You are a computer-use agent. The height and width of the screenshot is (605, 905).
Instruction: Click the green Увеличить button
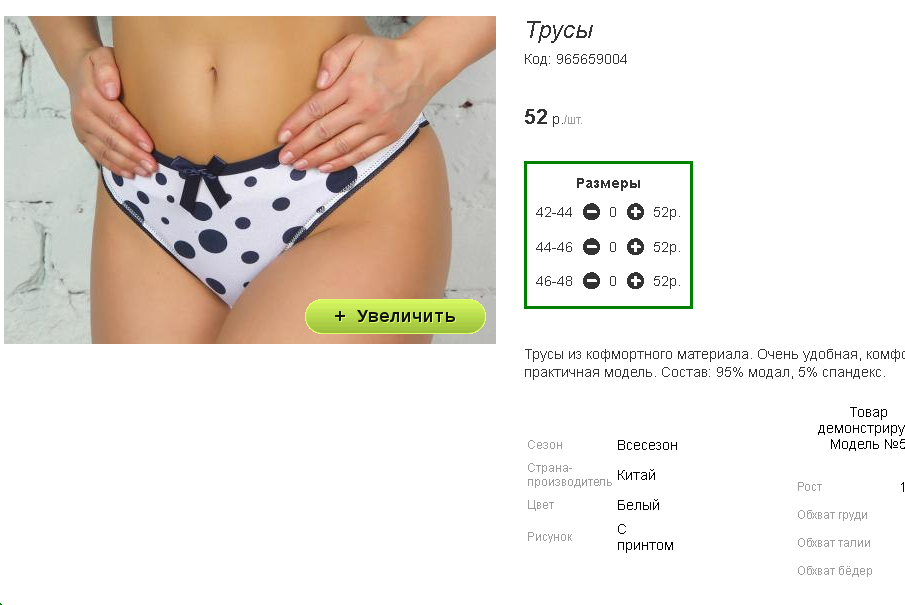395,316
